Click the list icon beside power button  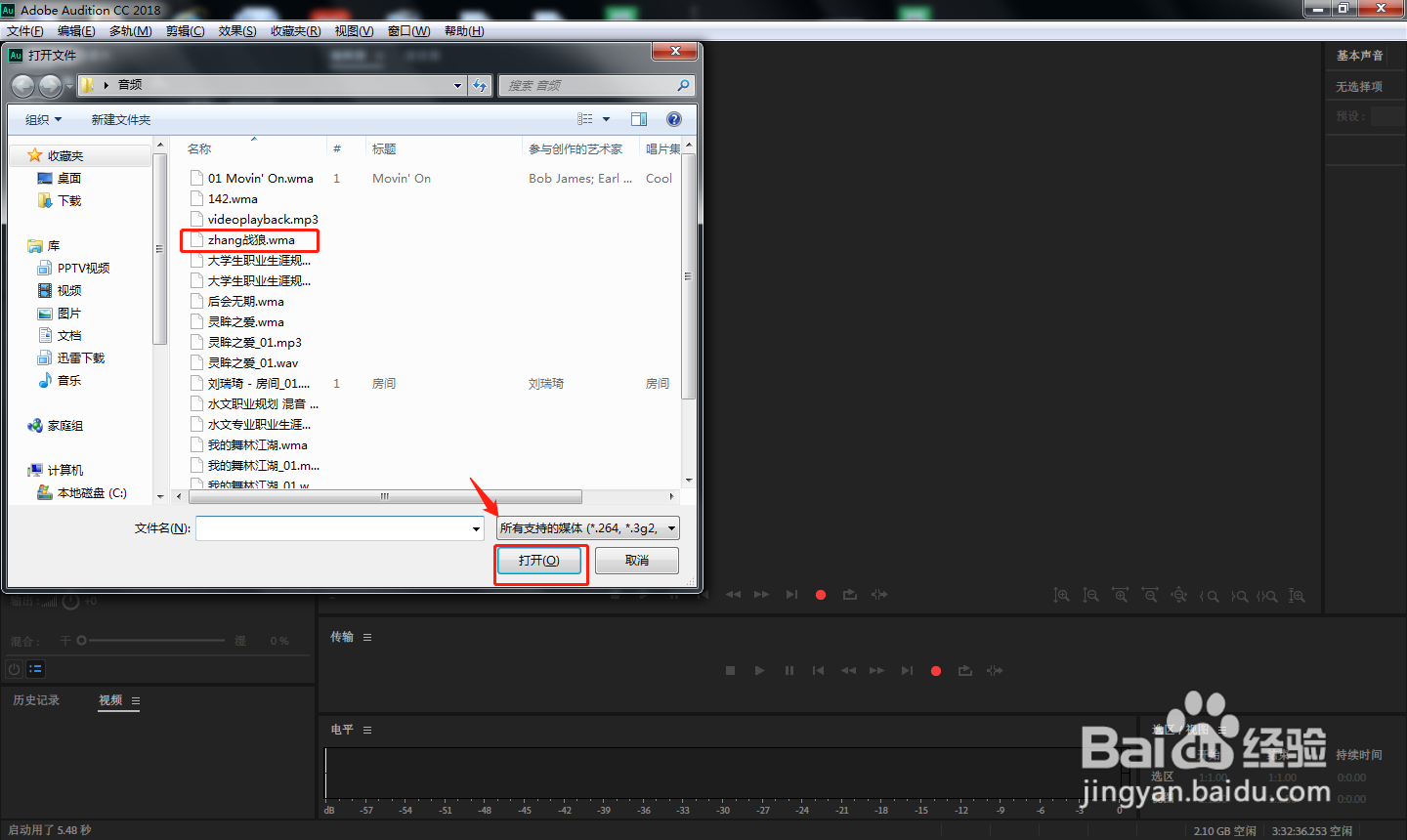(35, 669)
